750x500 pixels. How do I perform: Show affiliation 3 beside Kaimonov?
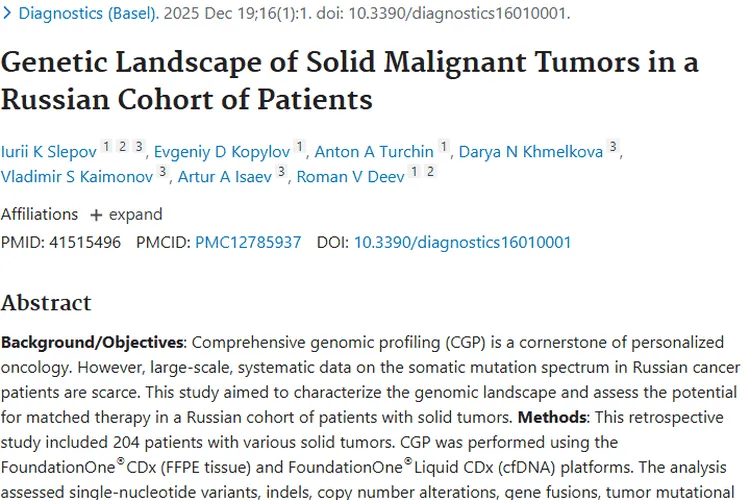(x=162, y=173)
